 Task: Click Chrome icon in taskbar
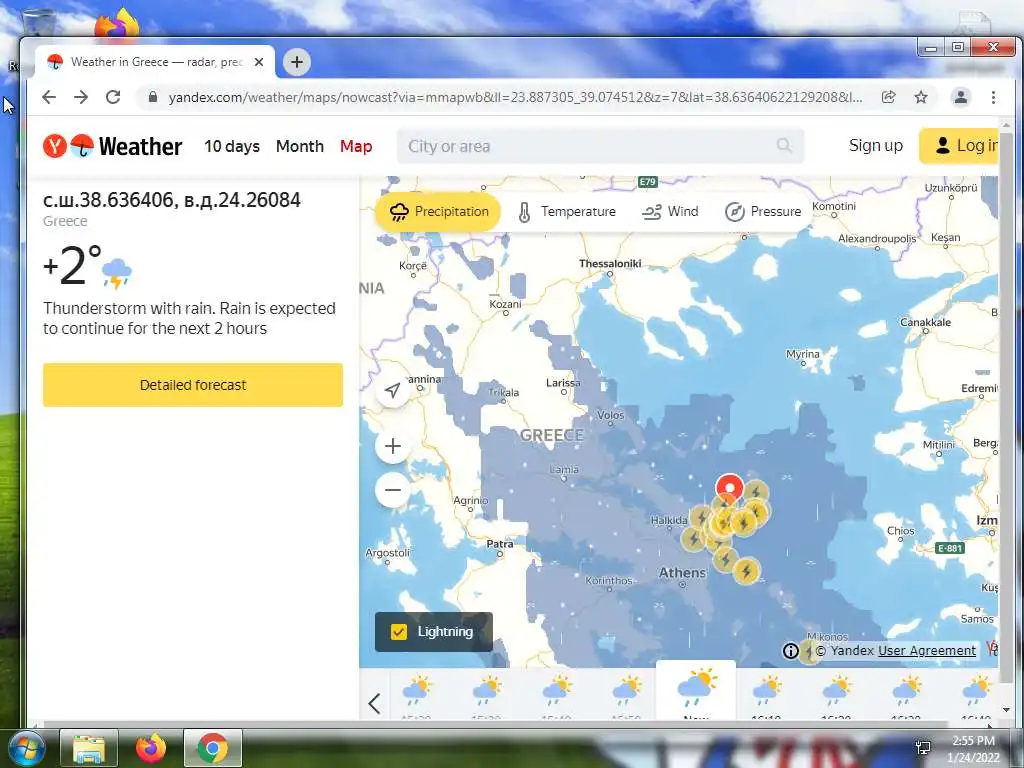click(212, 748)
